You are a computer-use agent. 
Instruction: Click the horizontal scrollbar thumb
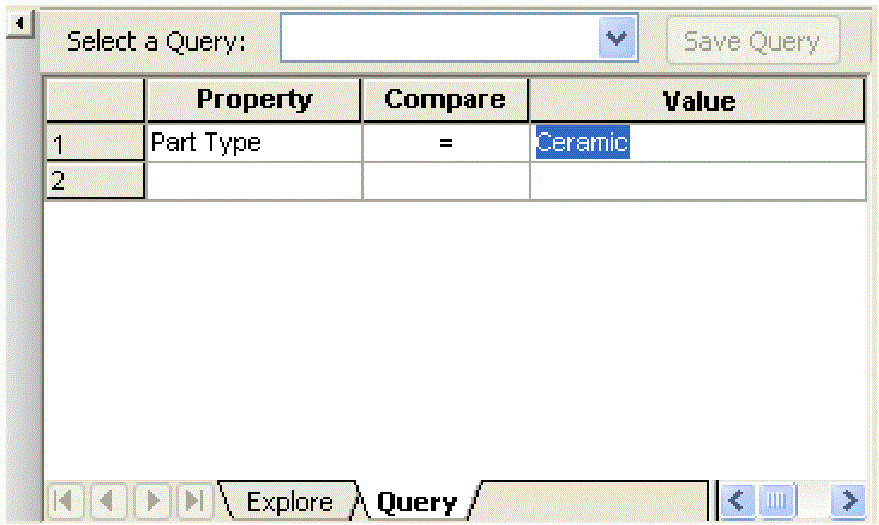pos(776,500)
